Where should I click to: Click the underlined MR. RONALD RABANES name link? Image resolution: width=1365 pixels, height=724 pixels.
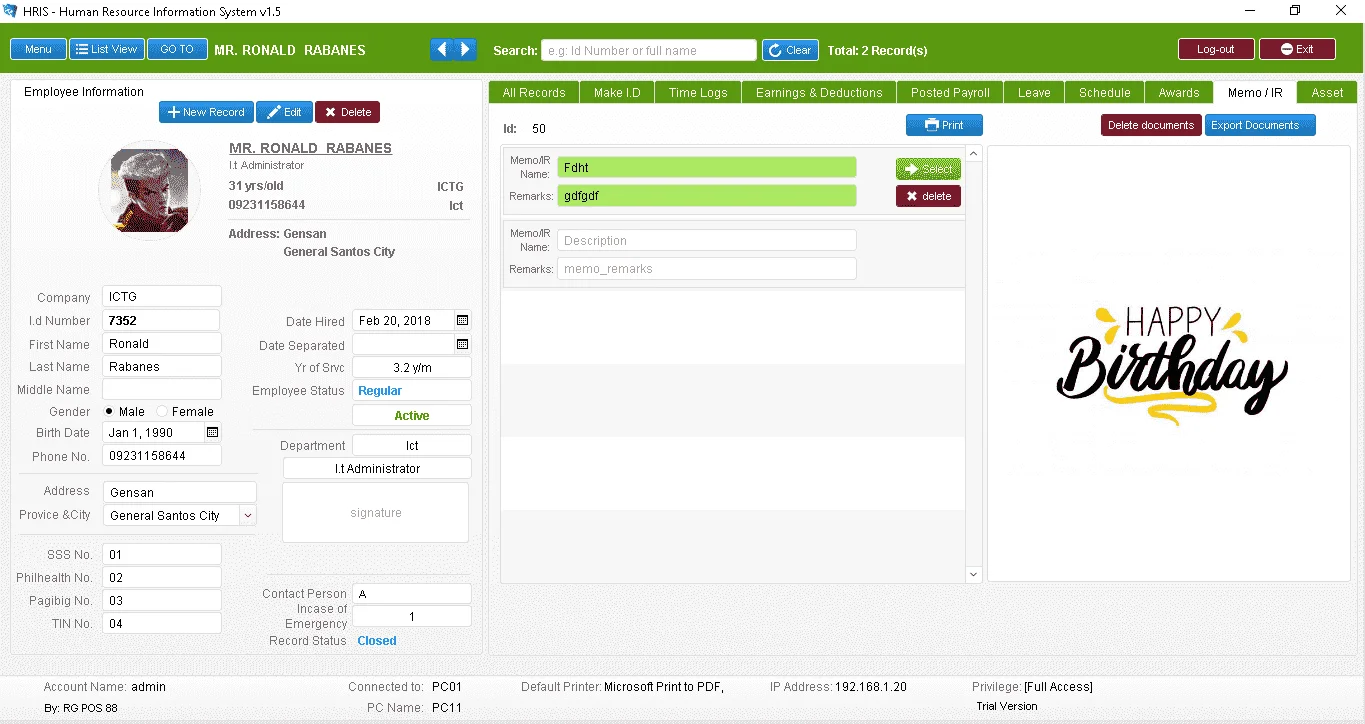[310, 148]
